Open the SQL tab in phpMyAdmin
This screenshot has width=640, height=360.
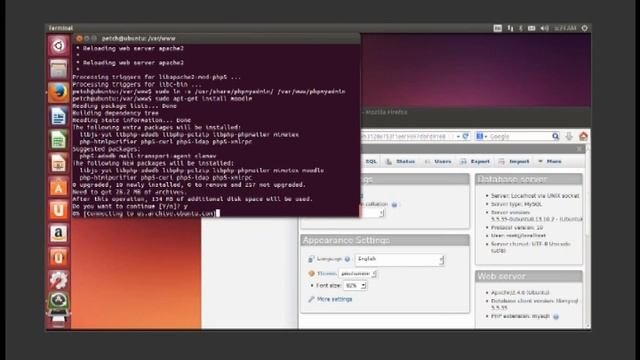tap(371, 162)
